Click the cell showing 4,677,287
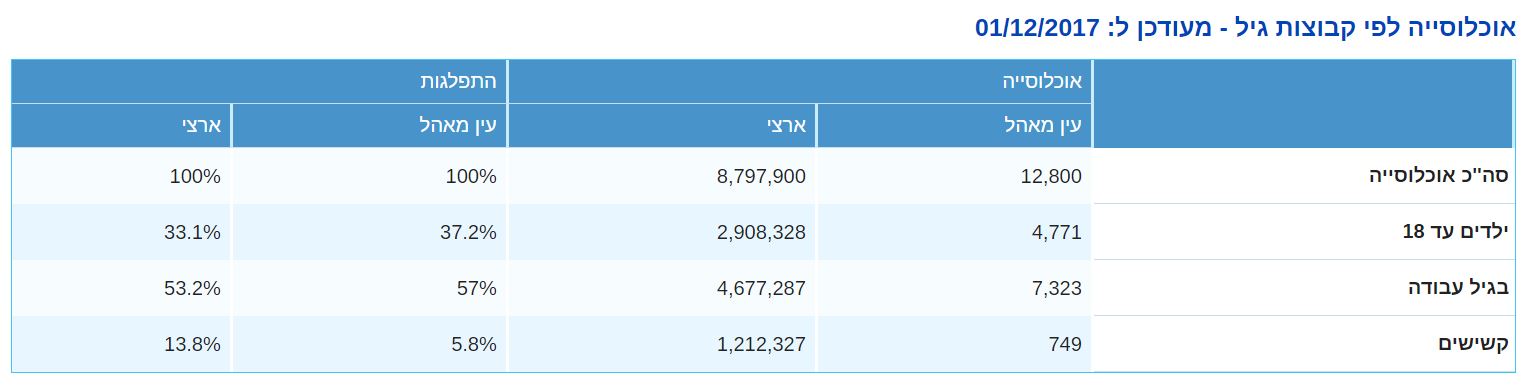Viewport: 1521px width, 389px height. click(x=663, y=288)
